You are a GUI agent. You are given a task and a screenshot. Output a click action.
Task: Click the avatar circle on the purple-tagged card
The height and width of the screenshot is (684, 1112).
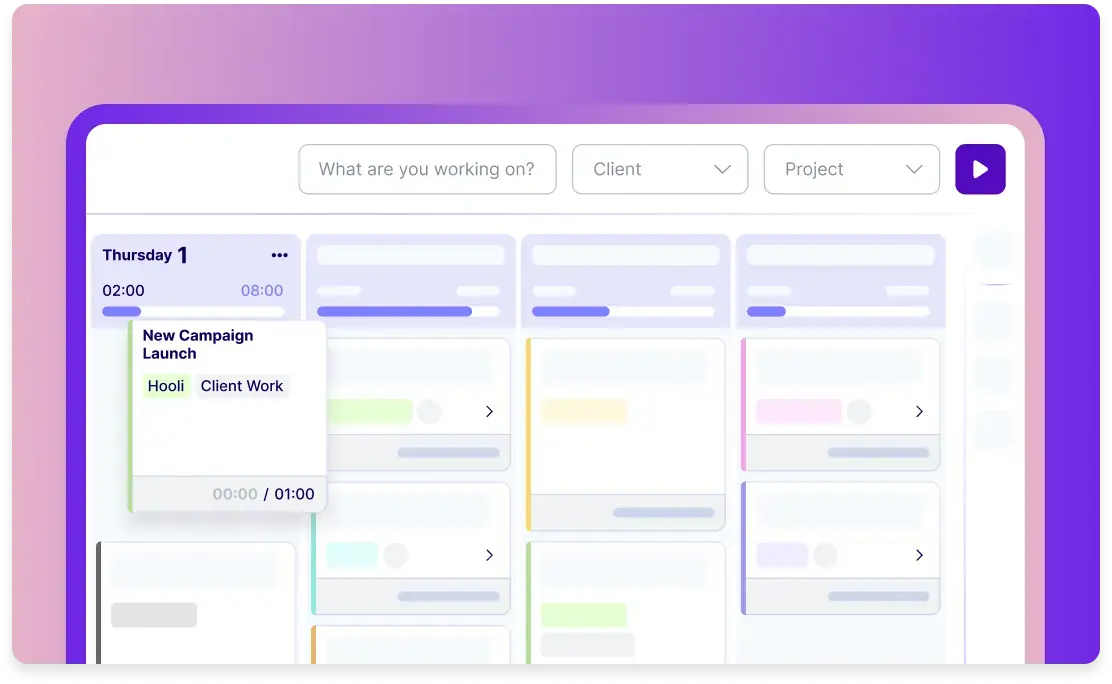click(825, 555)
